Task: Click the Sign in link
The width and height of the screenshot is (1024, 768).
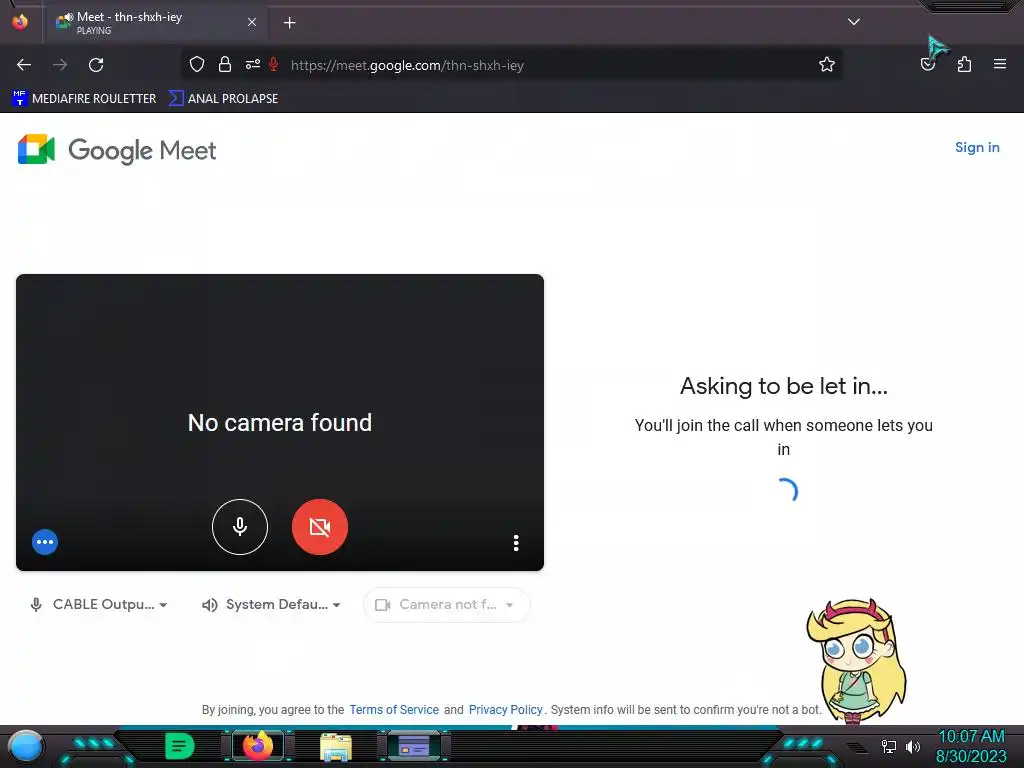Action: (x=977, y=148)
